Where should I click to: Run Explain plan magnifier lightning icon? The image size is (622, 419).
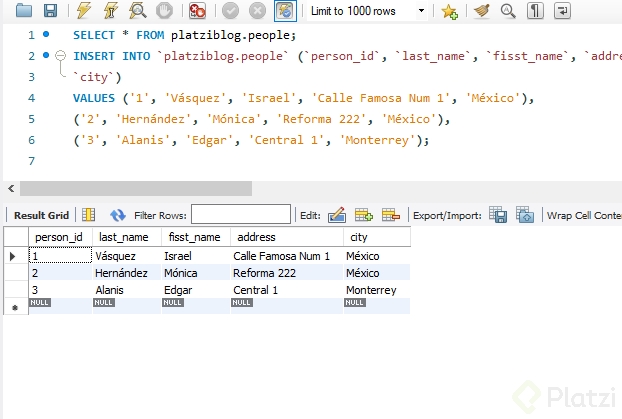point(137,10)
